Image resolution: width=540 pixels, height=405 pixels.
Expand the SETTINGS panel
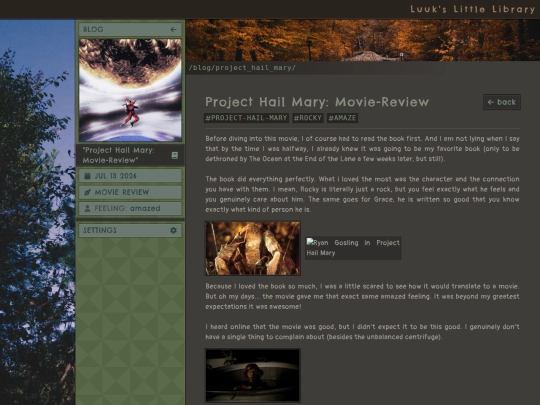click(130, 230)
